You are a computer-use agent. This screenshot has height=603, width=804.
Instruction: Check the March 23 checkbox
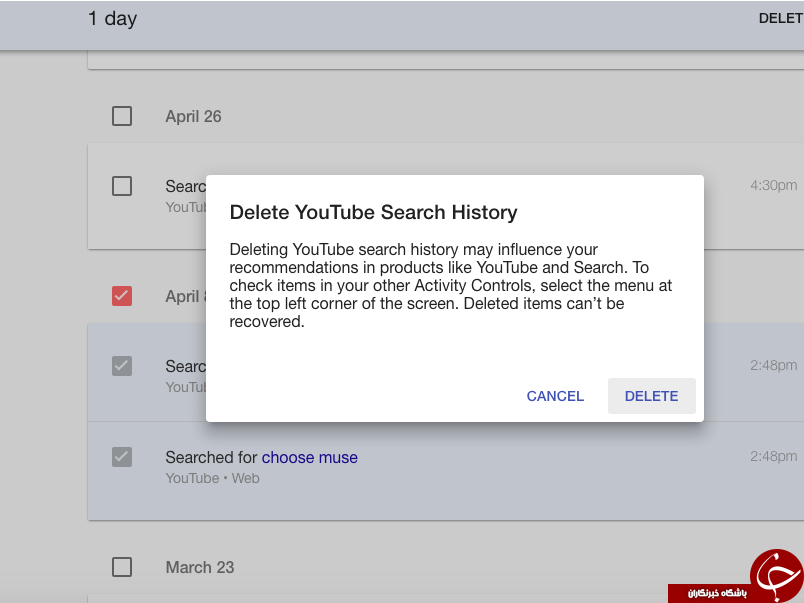[122, 567]
